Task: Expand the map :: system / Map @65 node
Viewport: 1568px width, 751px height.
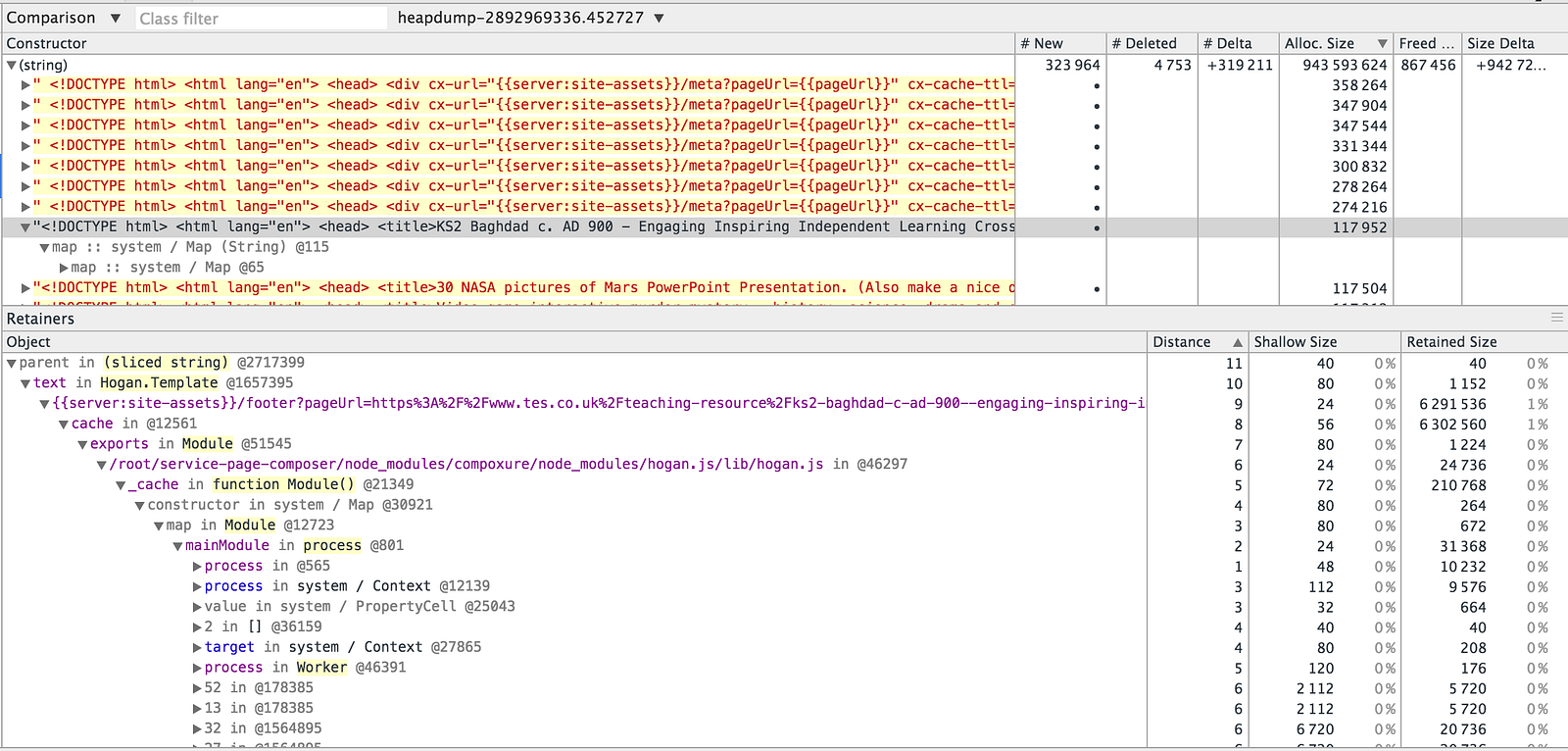Action: coord(64,268)
